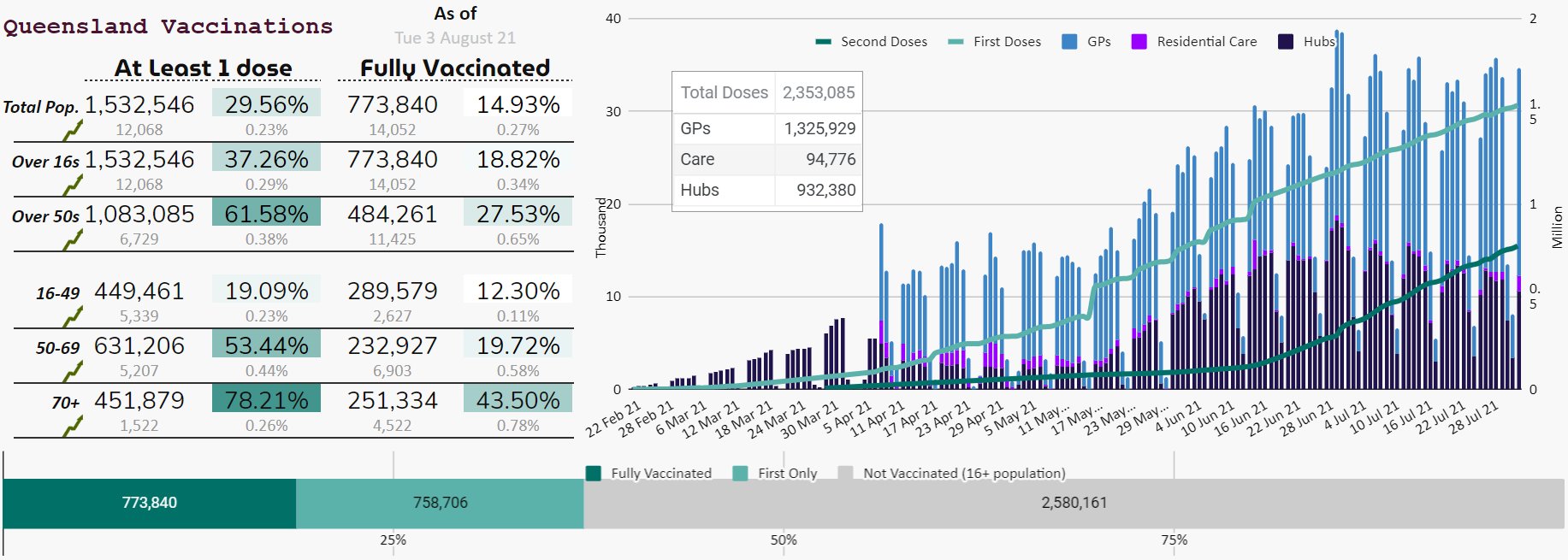
Task: Toggle the Second Doses legend entry
Action: tap(871, 41)
